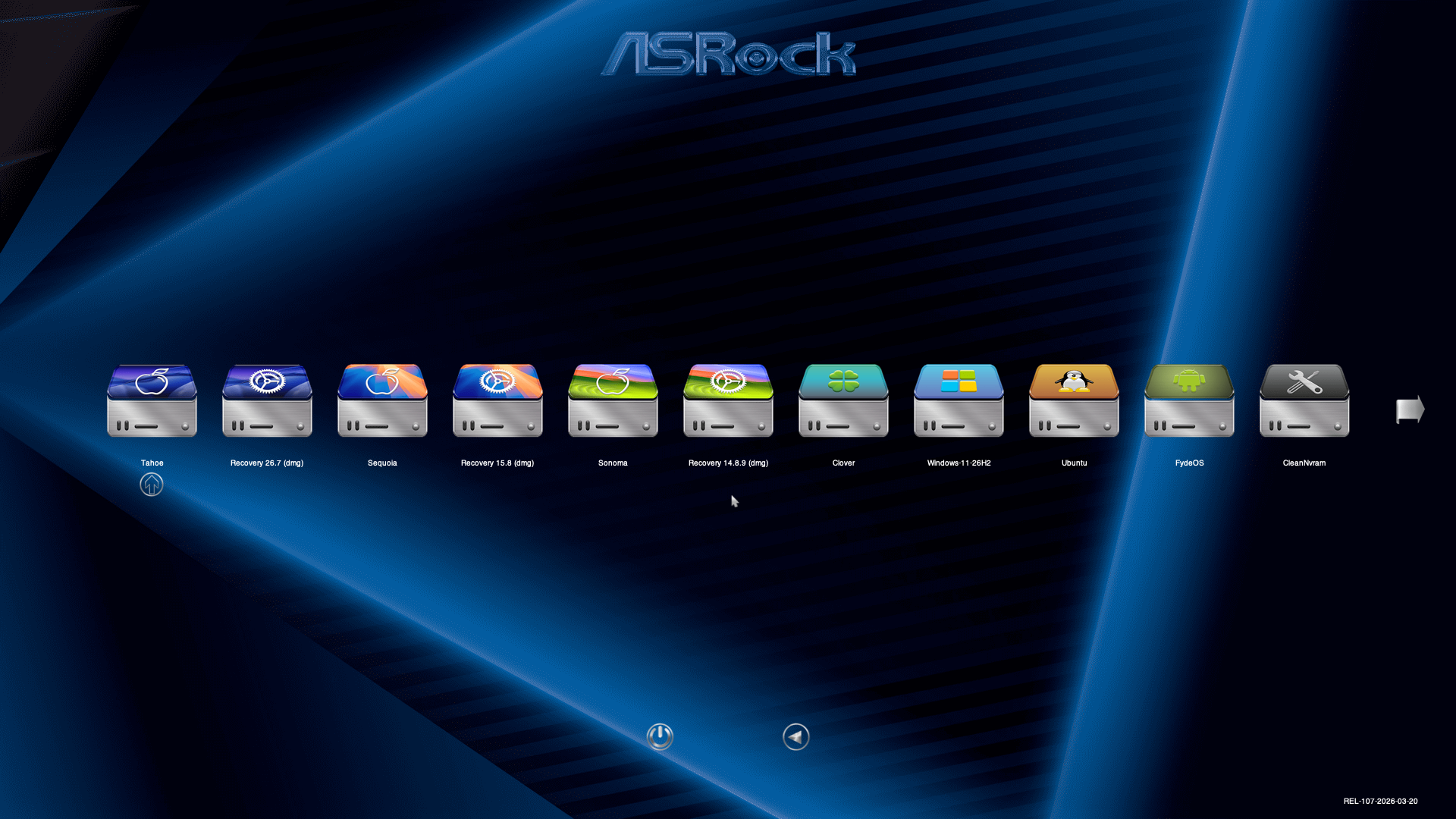Image resolution: width=1456 pixels, height=819 pixels.
Task: Click the "CleanNvram" label text
Action: coord(1304,463)
